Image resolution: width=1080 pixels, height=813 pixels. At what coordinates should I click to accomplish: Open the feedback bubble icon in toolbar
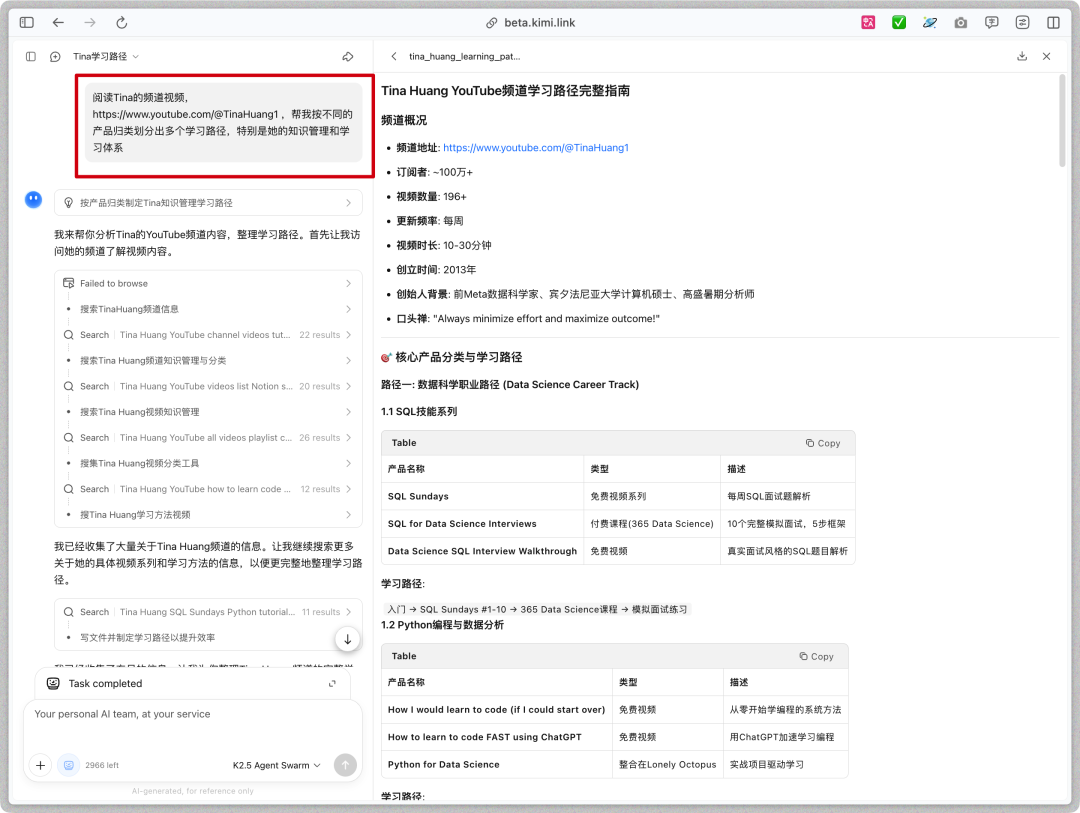[991, 21]
